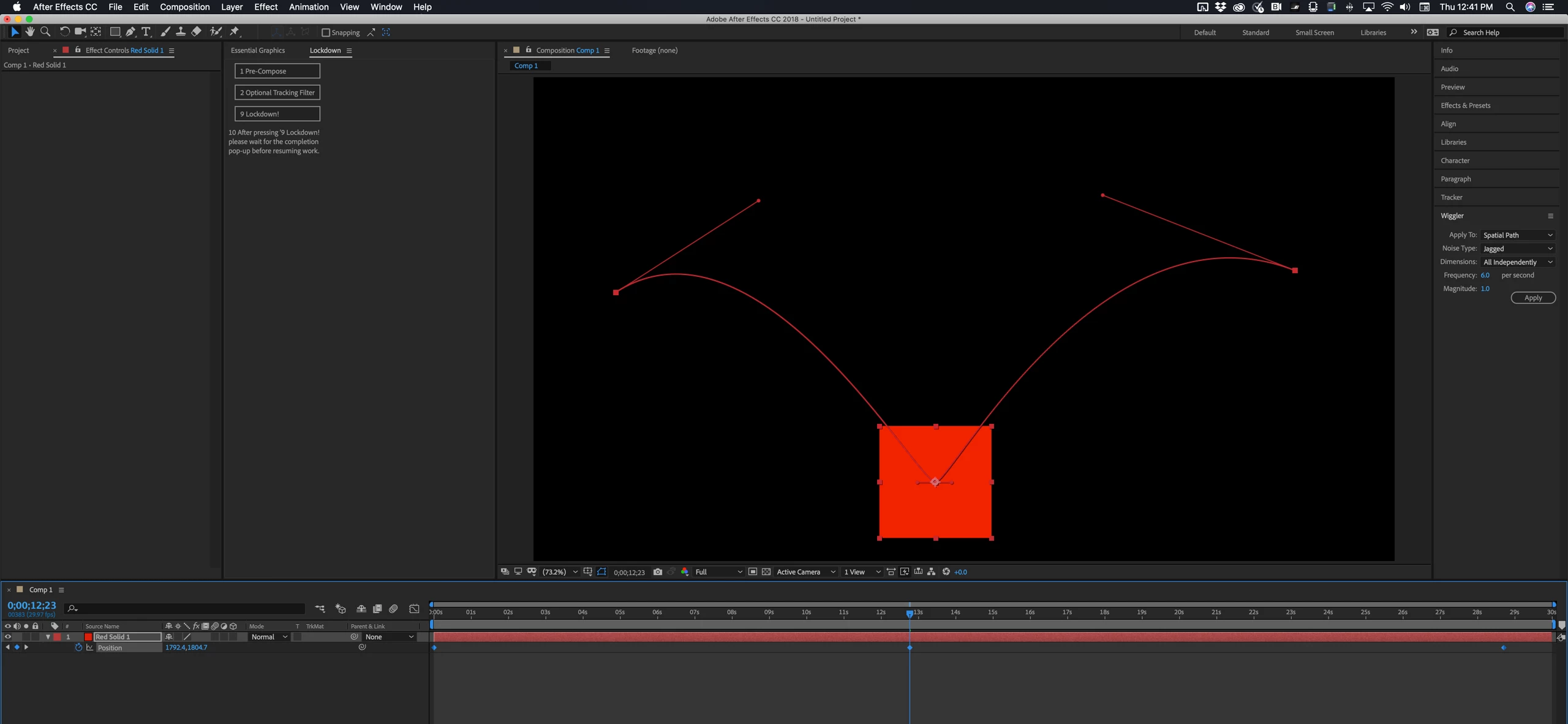The image size is (1568, 724).
Task: Take a snapshot of the composition viewer
Action: pos(657,572)
